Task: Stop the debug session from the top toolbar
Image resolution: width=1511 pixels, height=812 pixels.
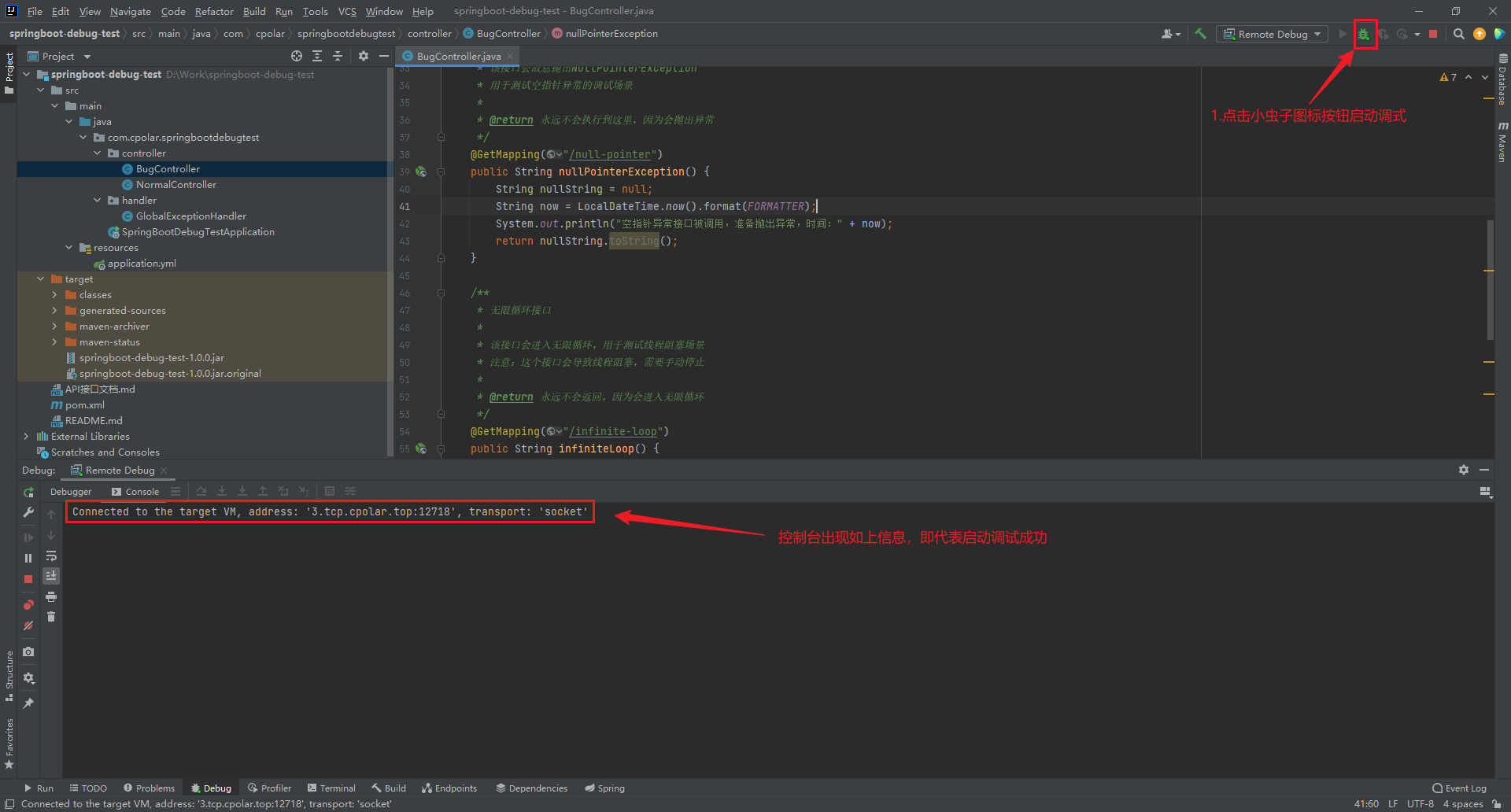Action: [1433, 34]
